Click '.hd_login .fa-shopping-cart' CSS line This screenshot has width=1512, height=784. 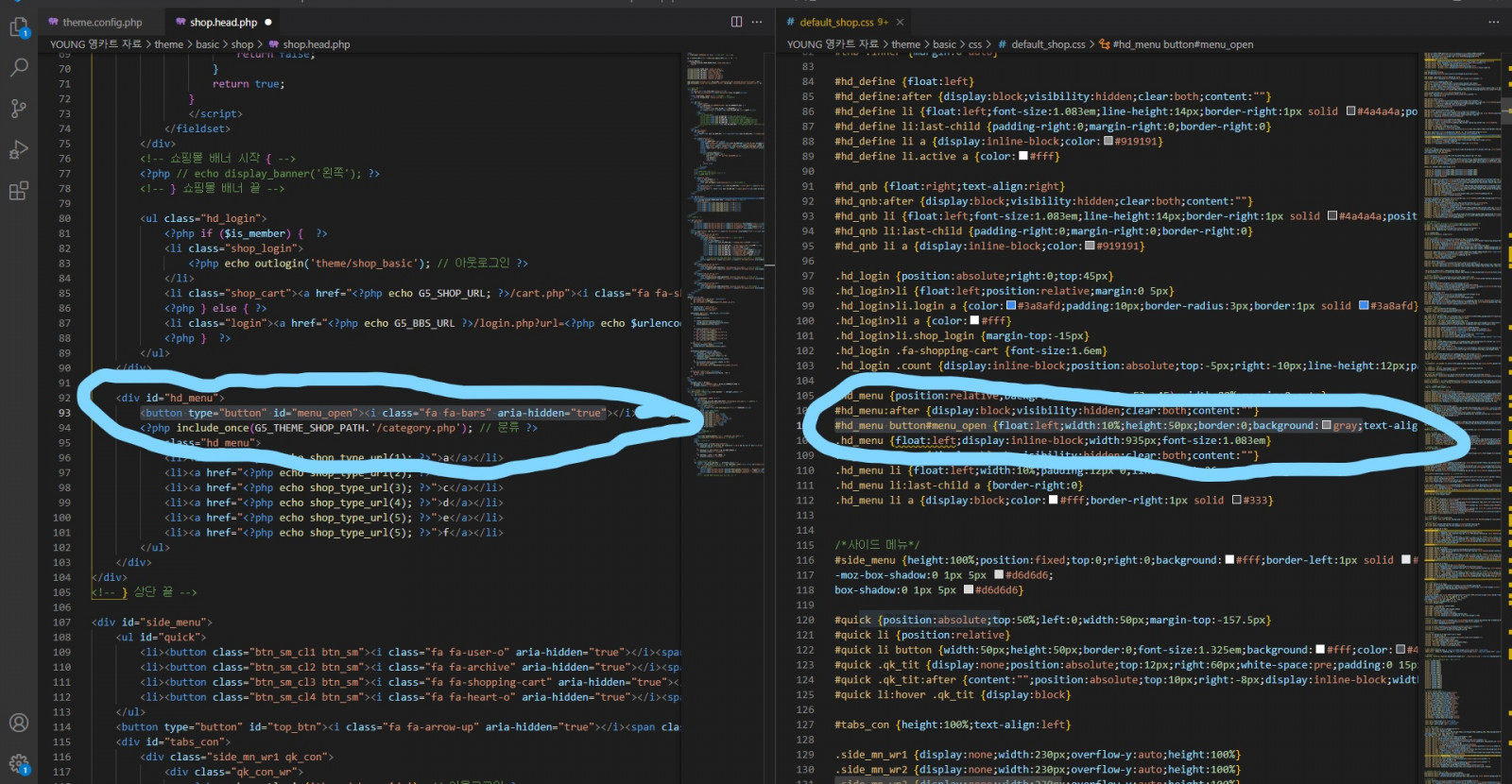971,351
